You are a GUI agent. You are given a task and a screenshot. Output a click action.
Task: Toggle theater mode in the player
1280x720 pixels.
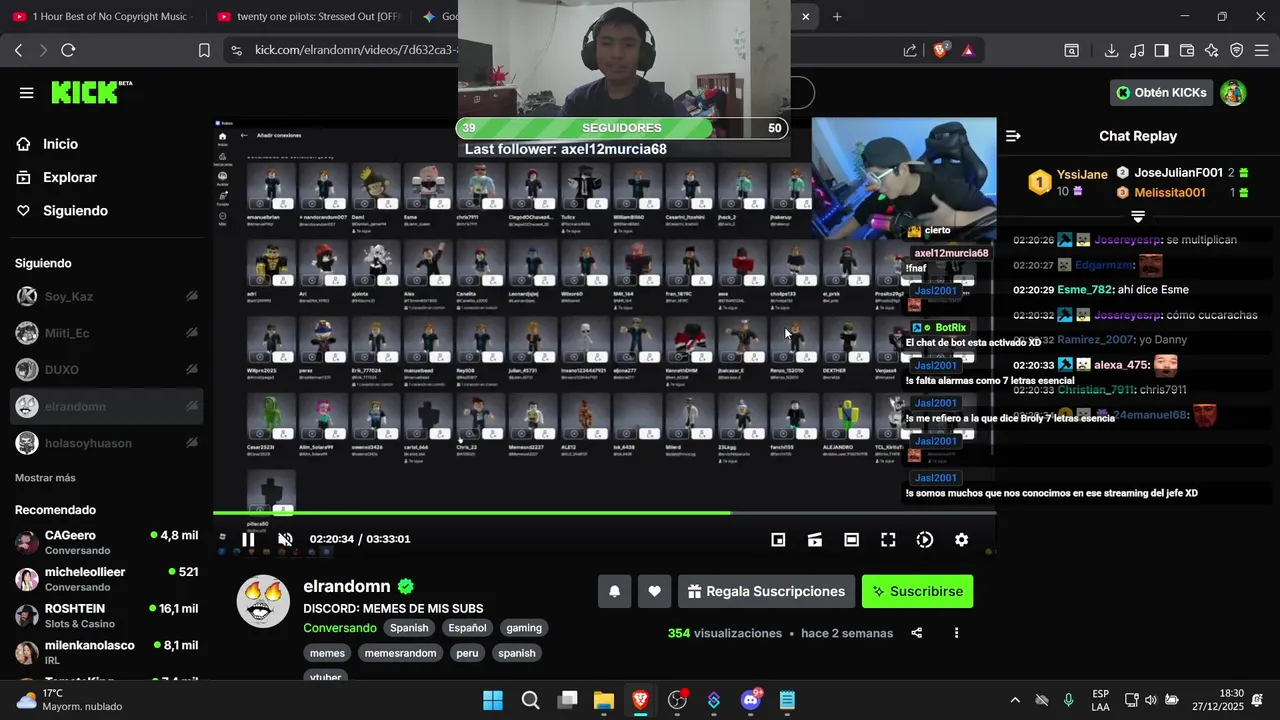(851, 540)
